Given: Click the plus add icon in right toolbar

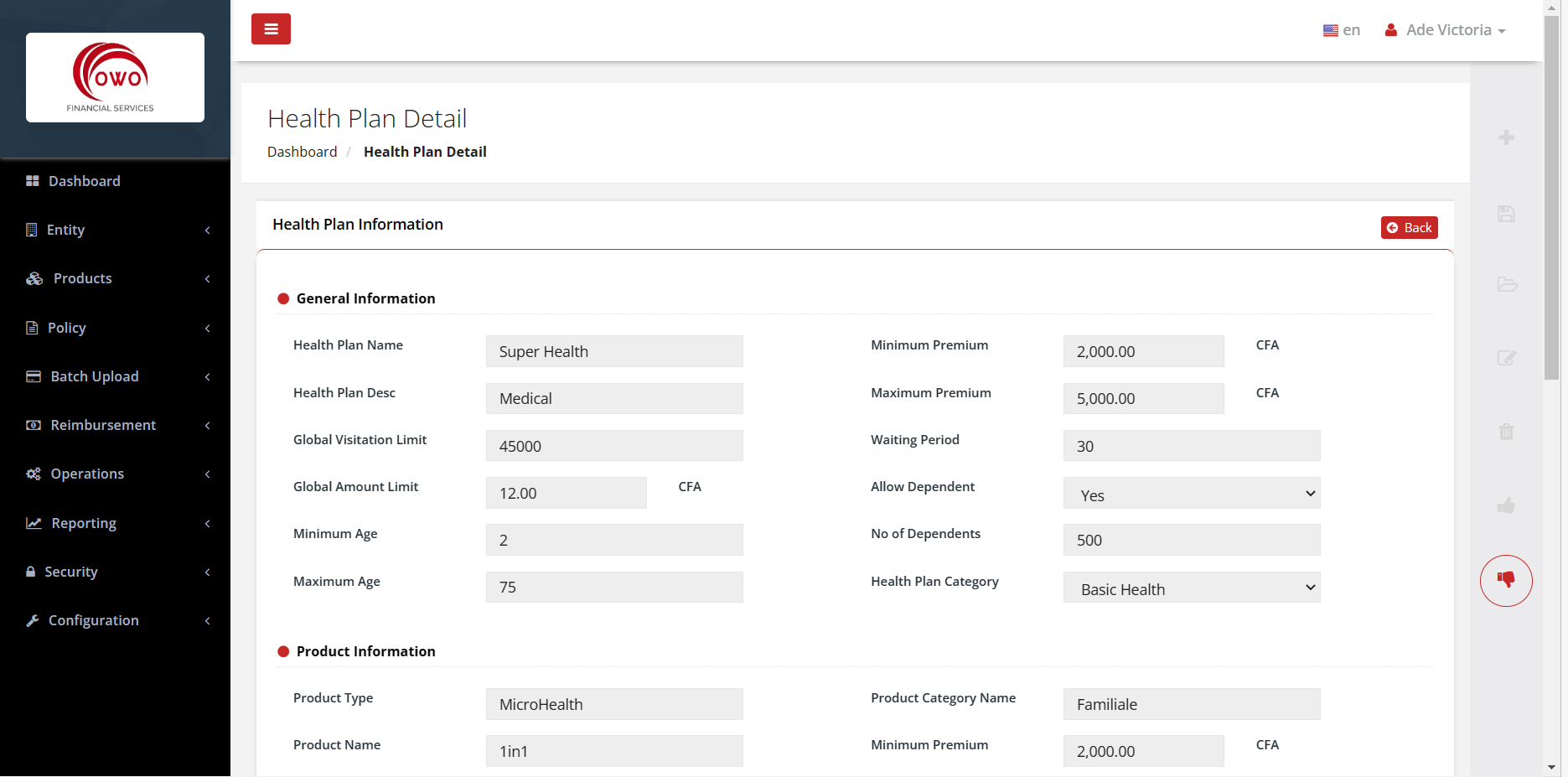Looking at the screenshot, I should [x=1506, y=137].
